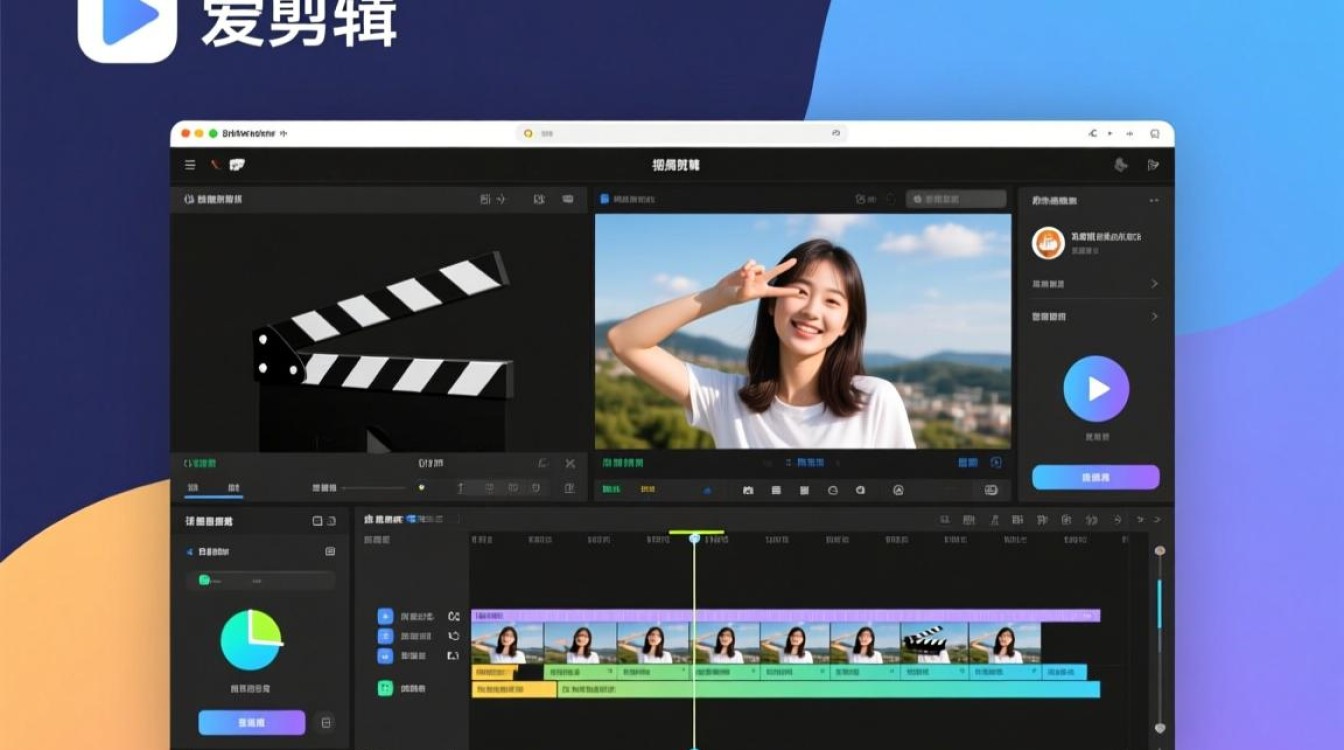Open the hamburger menu in the app header

pos(190,165)
